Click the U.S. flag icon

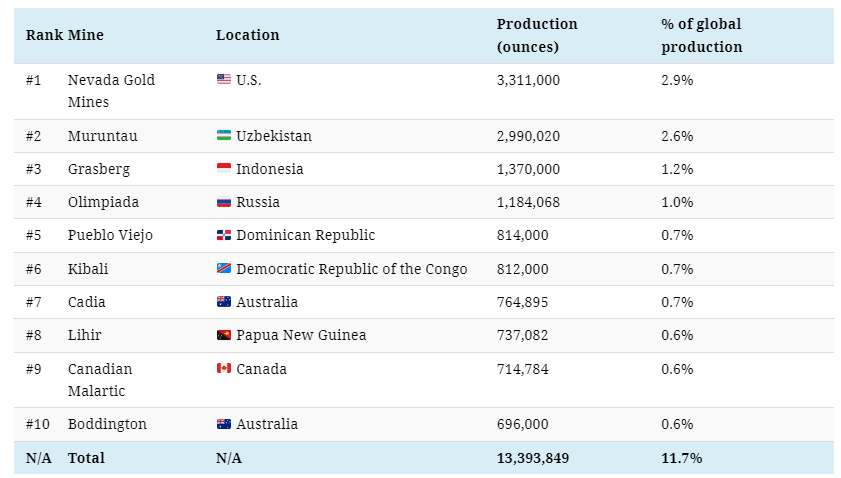coord(224,80)
